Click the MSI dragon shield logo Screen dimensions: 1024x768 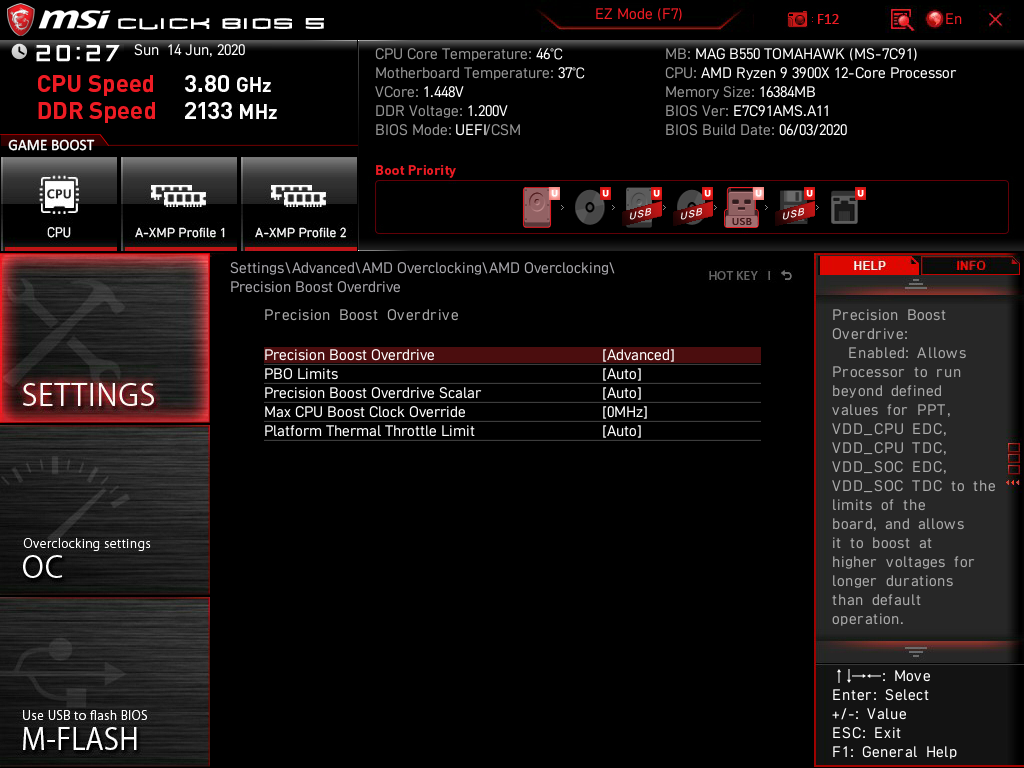[20, 20]
